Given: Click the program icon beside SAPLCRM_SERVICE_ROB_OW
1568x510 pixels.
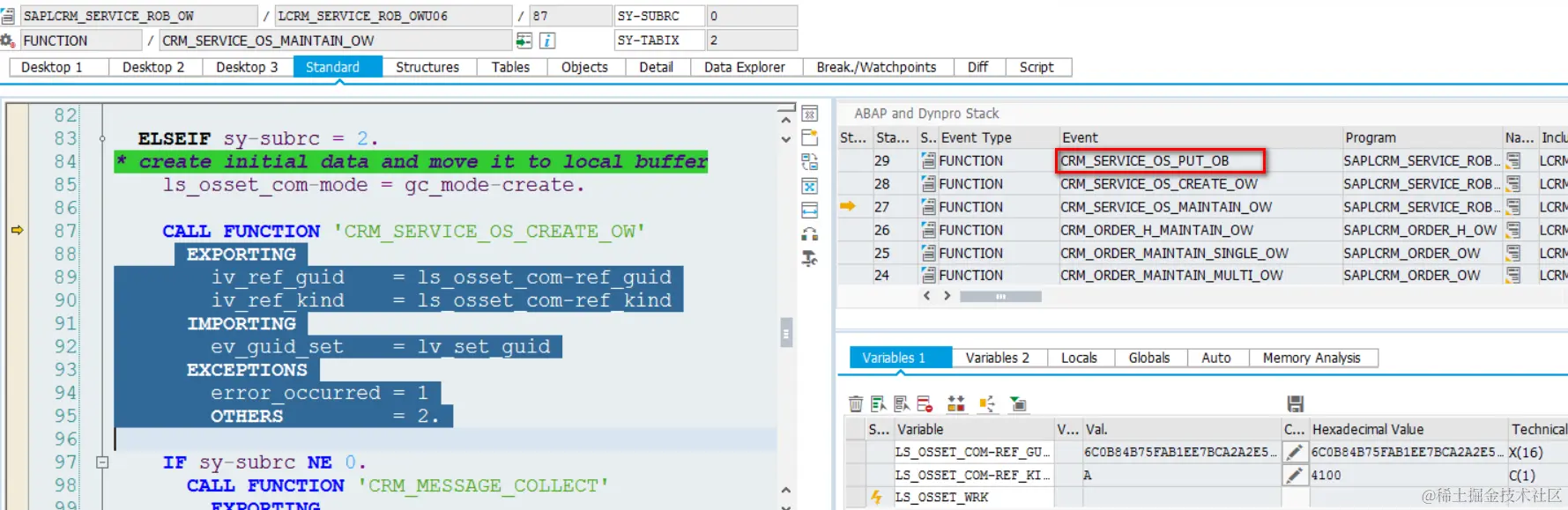Looking at the screenshot, I should [7, 16].
